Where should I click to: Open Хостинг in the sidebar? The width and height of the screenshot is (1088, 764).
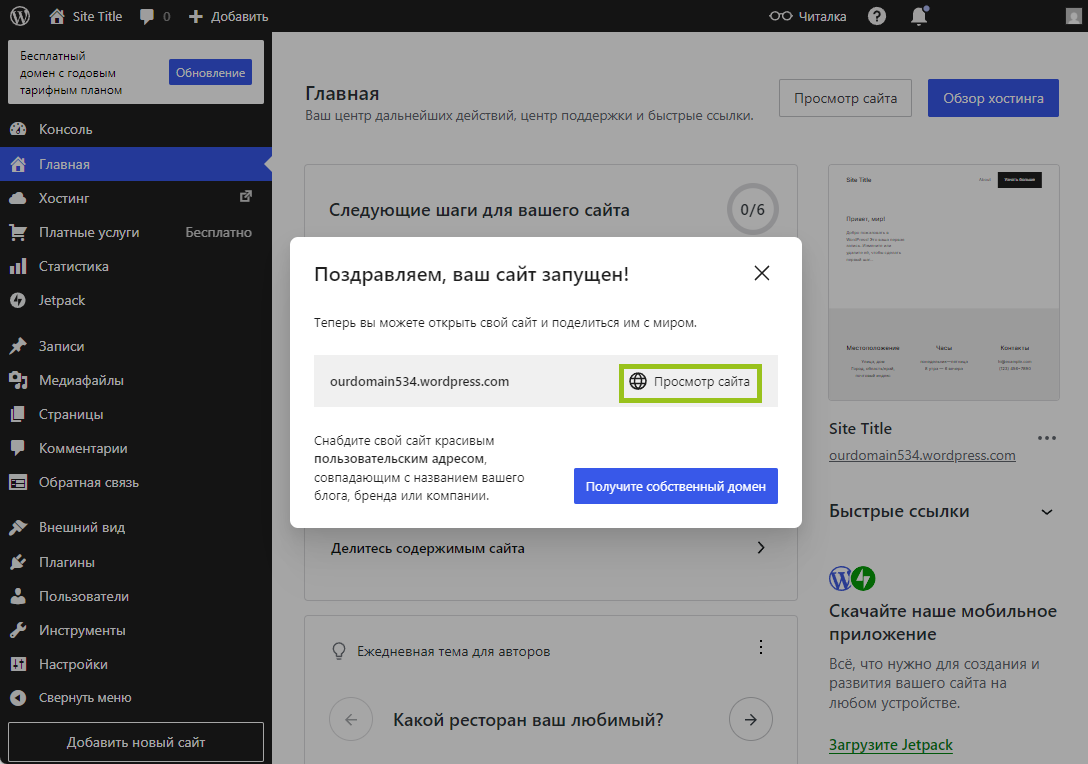pyautogui.click(x=136, y=198)
